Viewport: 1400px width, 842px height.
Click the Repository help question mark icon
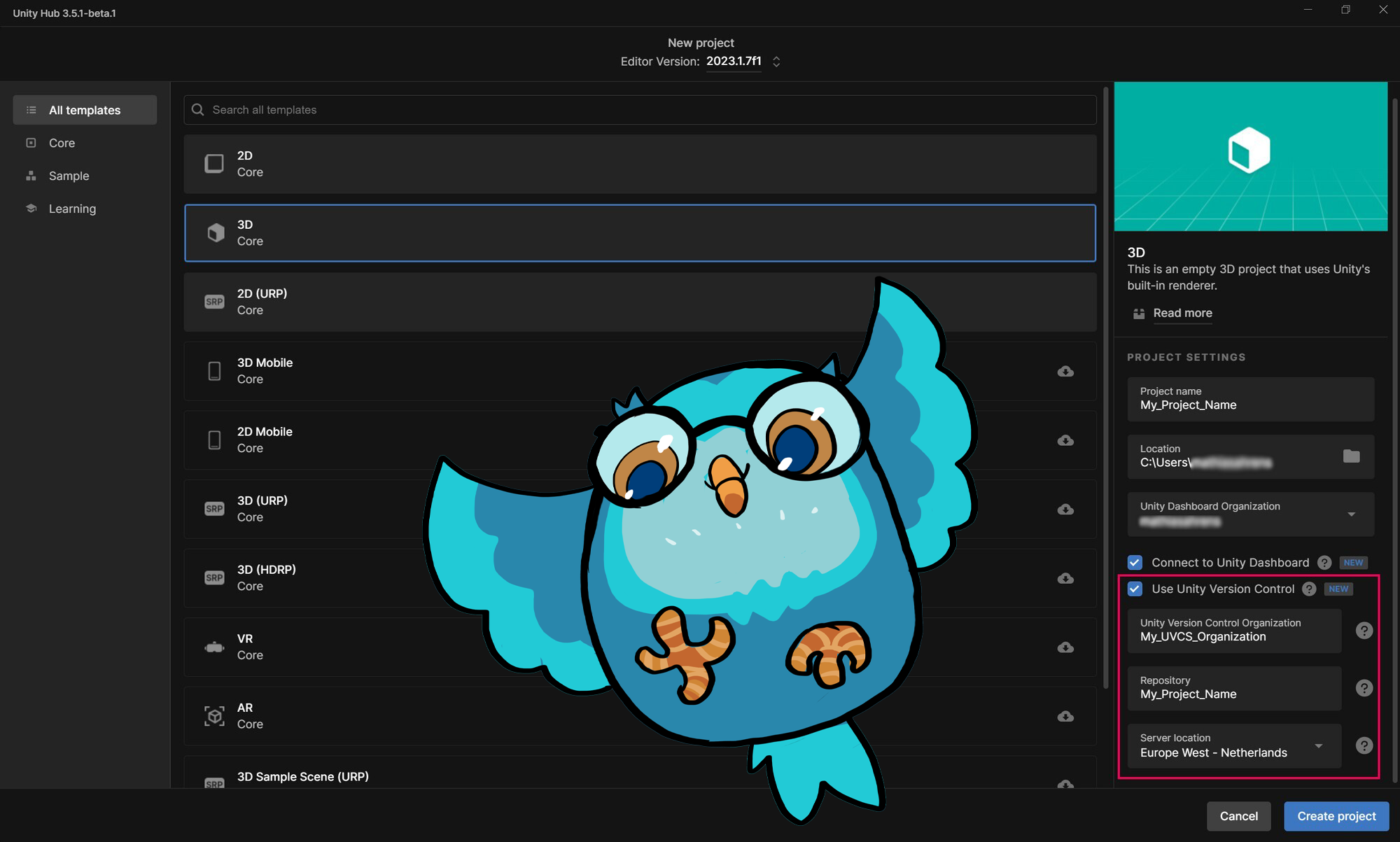[x=1364, y=687]
